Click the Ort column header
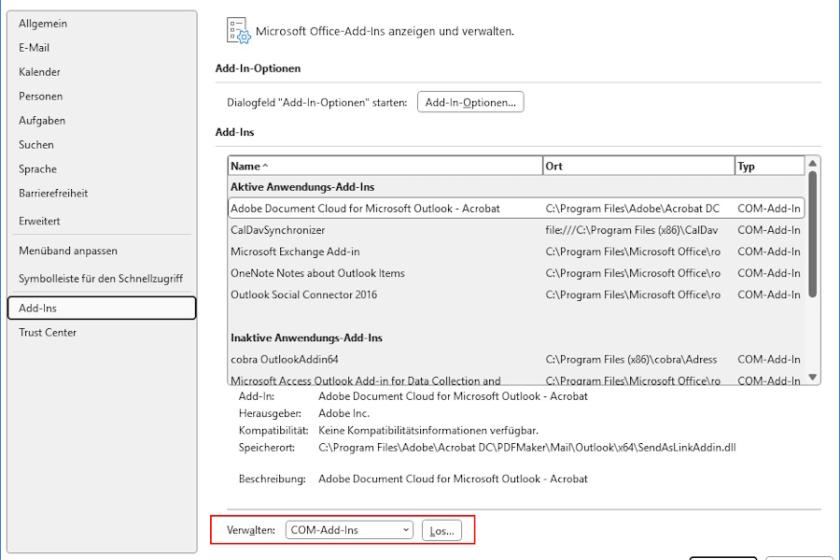The image size is (840, 560). tap(638, 166)
